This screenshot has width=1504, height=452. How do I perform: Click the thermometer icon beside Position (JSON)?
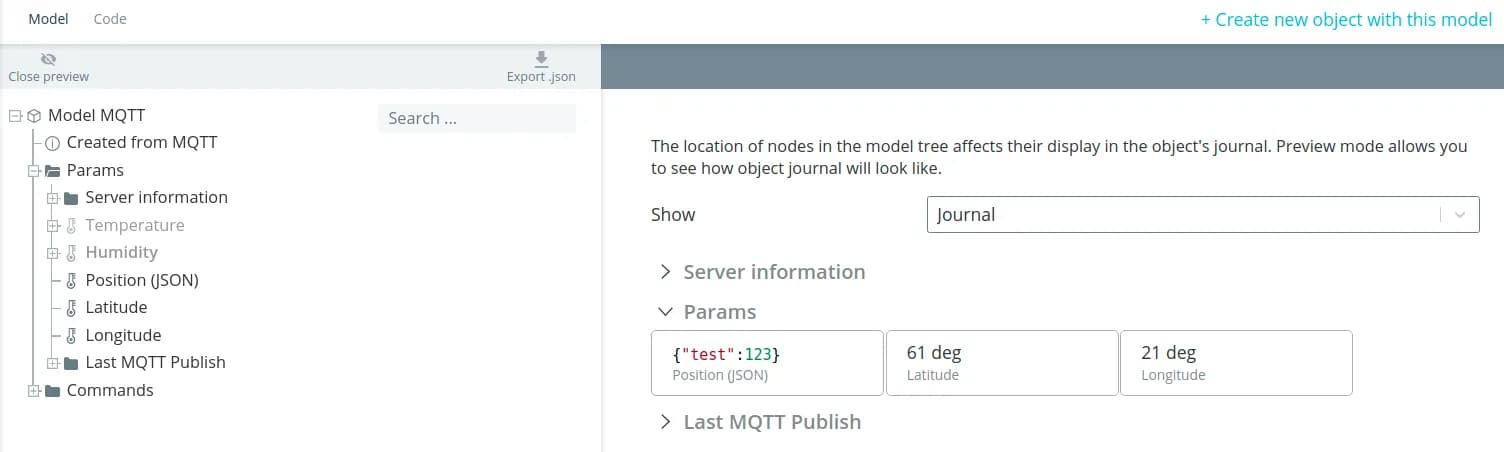click(x=71, y=281)
